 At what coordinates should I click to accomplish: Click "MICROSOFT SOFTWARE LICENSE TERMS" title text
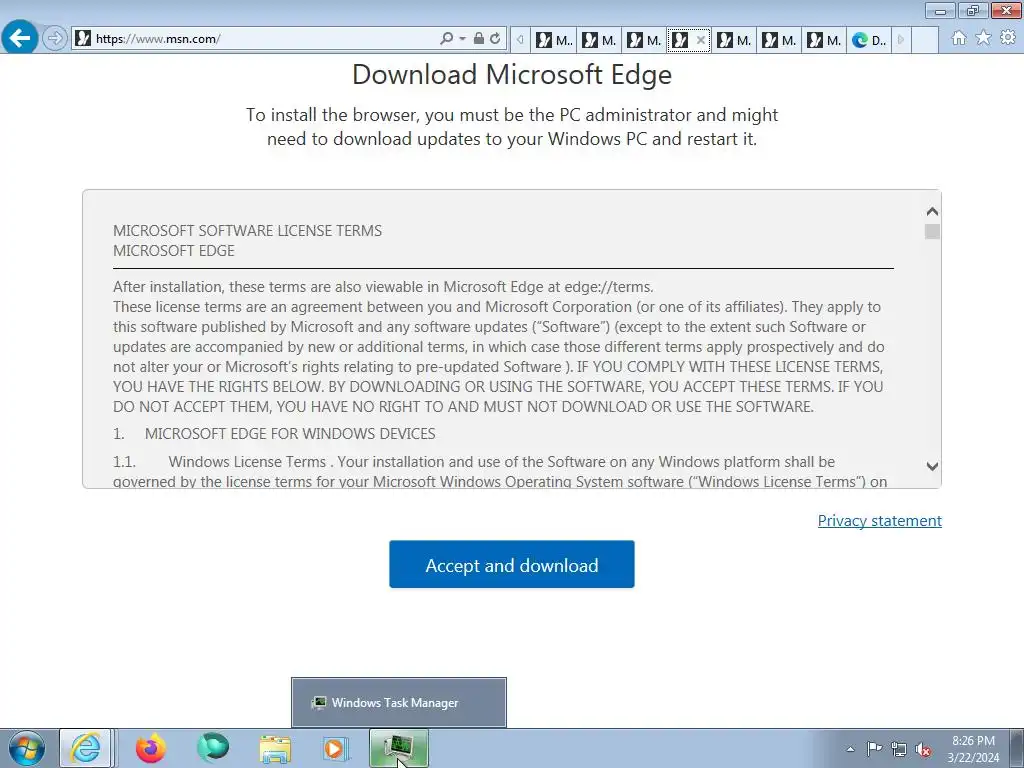click(248, 231)
